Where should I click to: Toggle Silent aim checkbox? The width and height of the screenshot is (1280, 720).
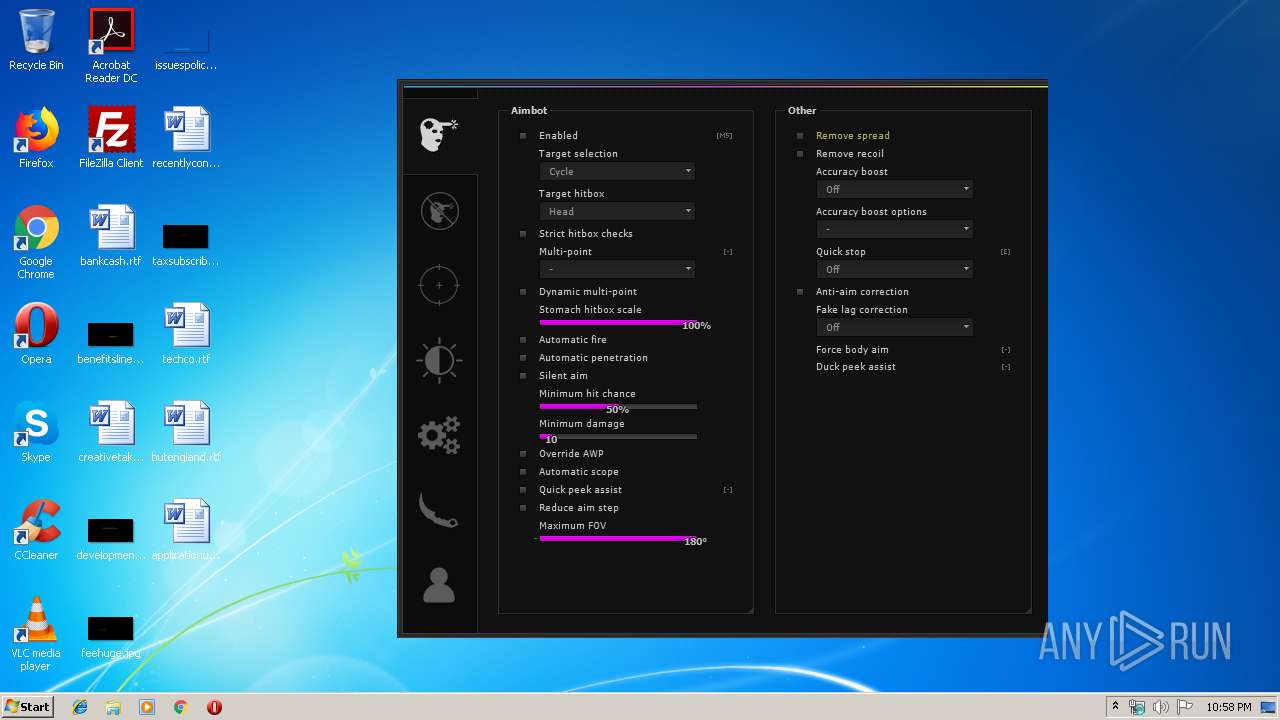click(522, 375)
